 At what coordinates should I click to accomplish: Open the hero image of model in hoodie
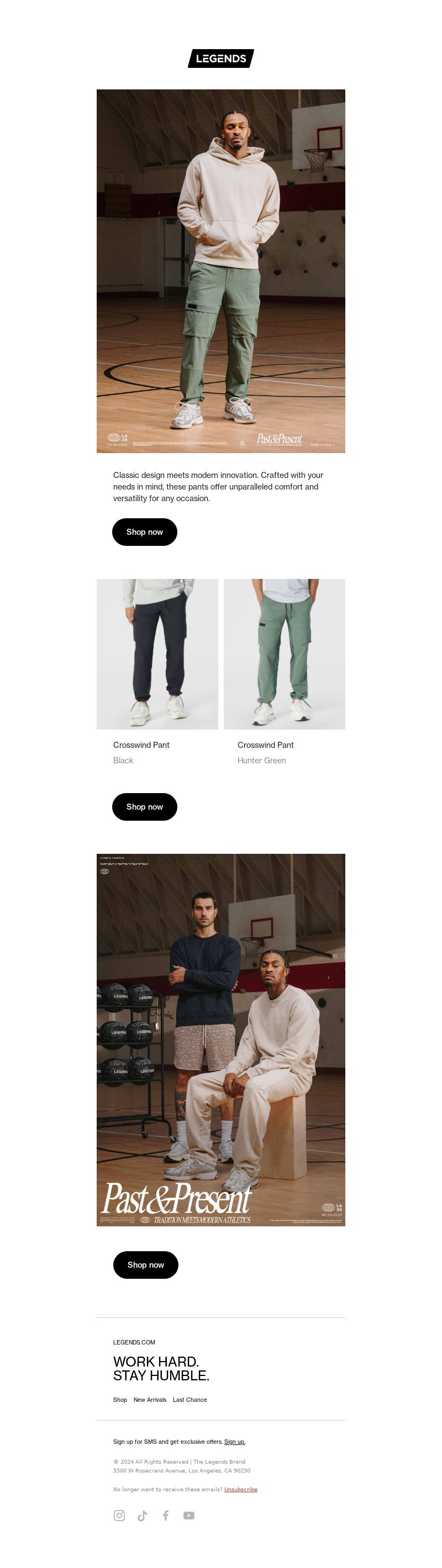pos(220,271)
